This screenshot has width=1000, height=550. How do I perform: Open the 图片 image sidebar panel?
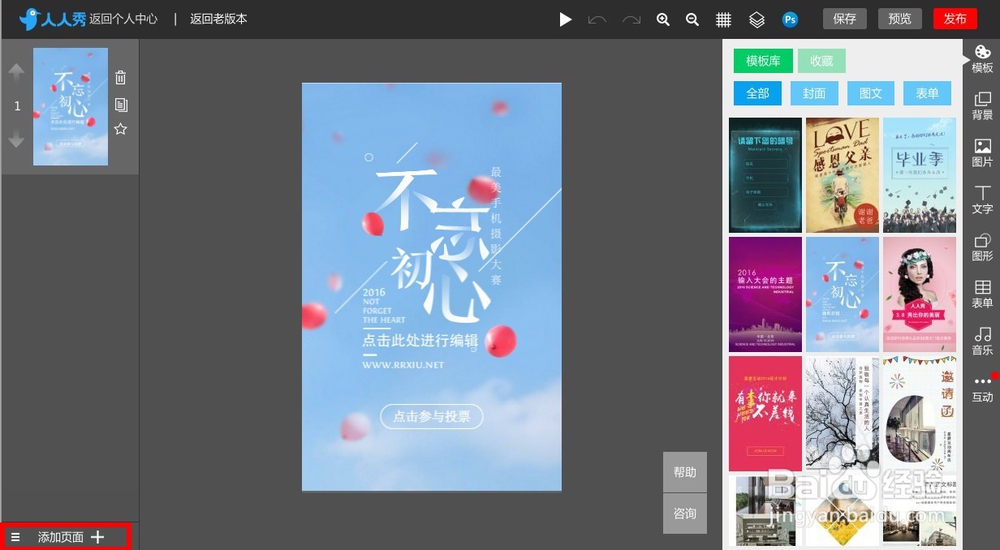coord(982,153)
